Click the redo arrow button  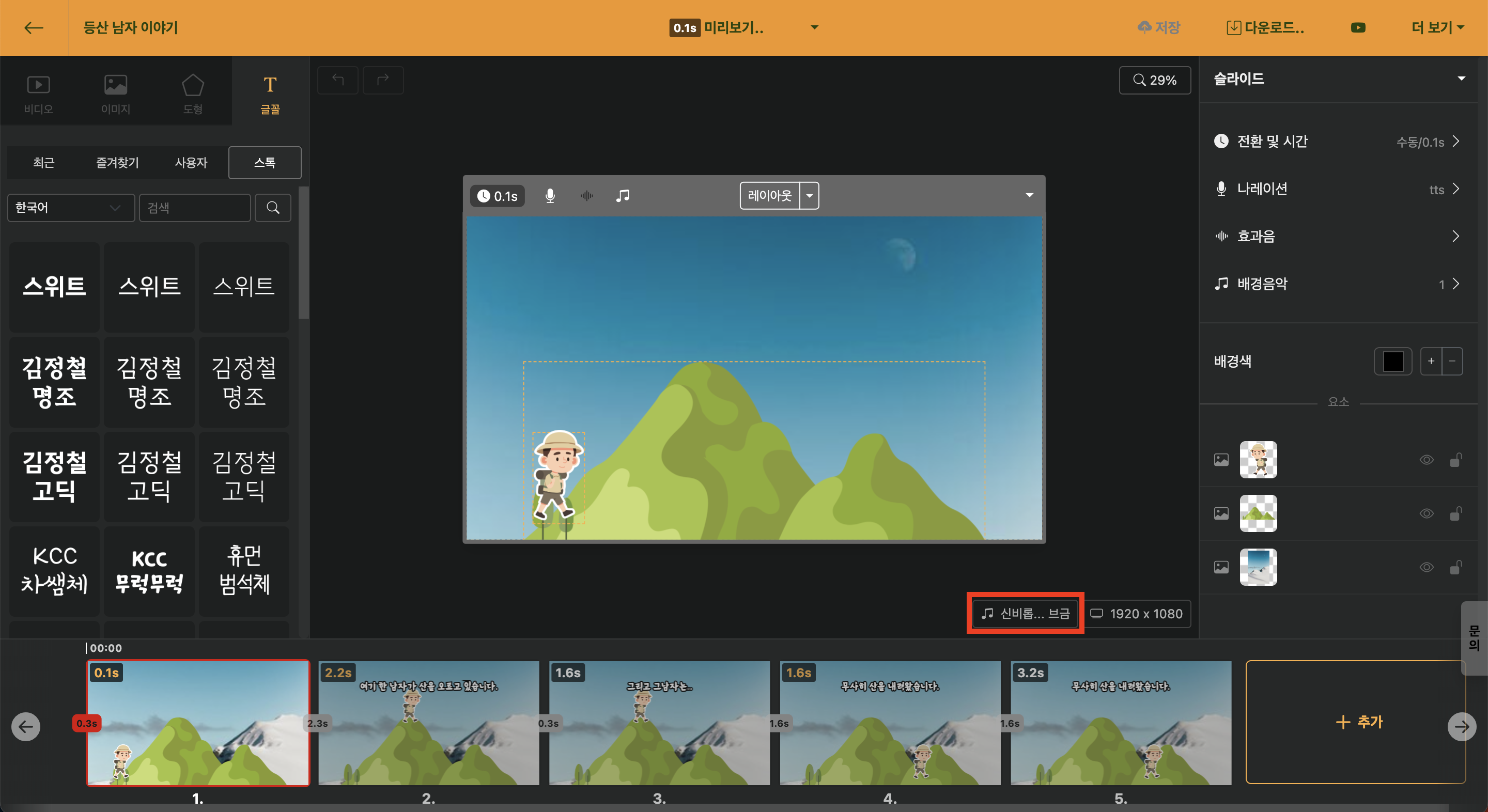click(382, 80)
